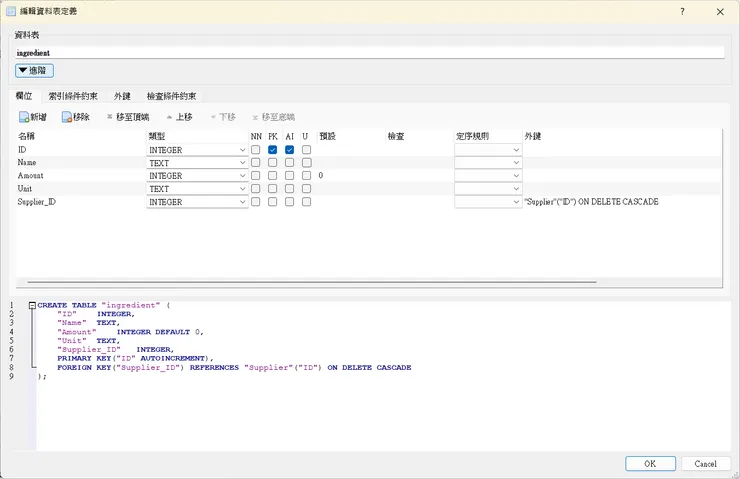Open type dropdown for Unit row

tap(197, 189)
